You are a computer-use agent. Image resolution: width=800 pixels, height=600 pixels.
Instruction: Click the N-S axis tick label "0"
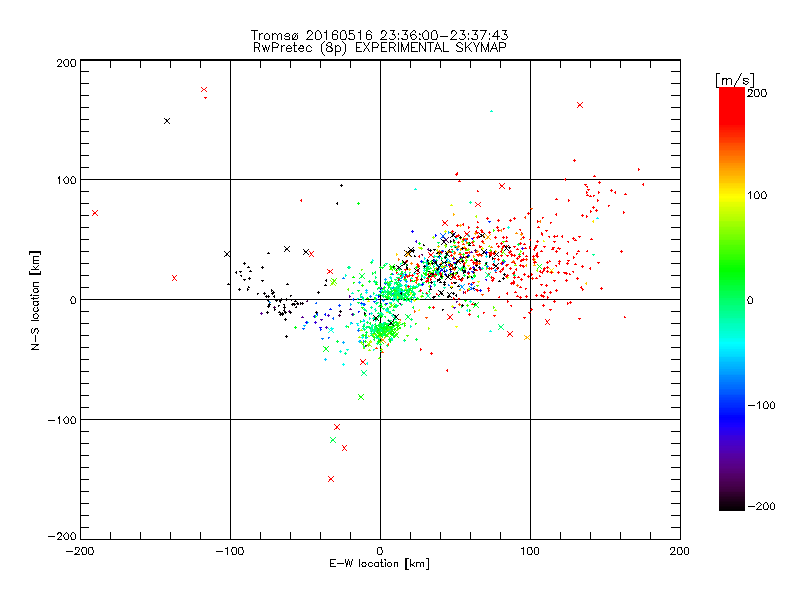73,300
